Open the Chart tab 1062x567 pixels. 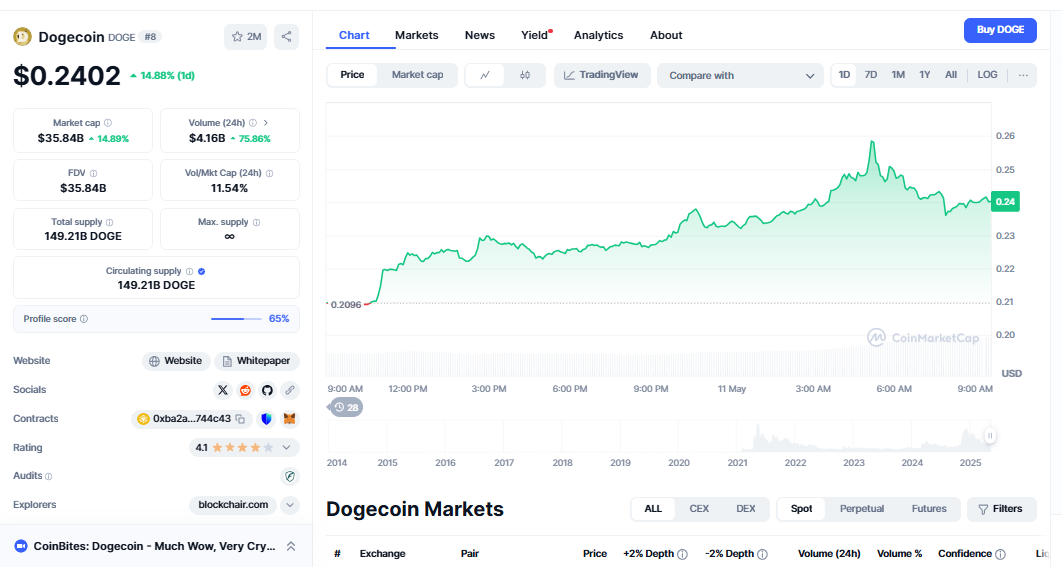pyautogui.click(x=354, y=35)
